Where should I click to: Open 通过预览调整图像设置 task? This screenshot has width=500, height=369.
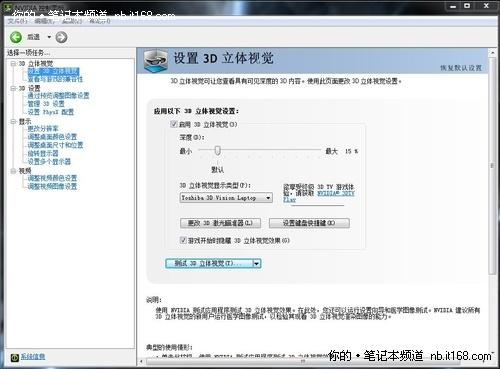tap(58, 96)
